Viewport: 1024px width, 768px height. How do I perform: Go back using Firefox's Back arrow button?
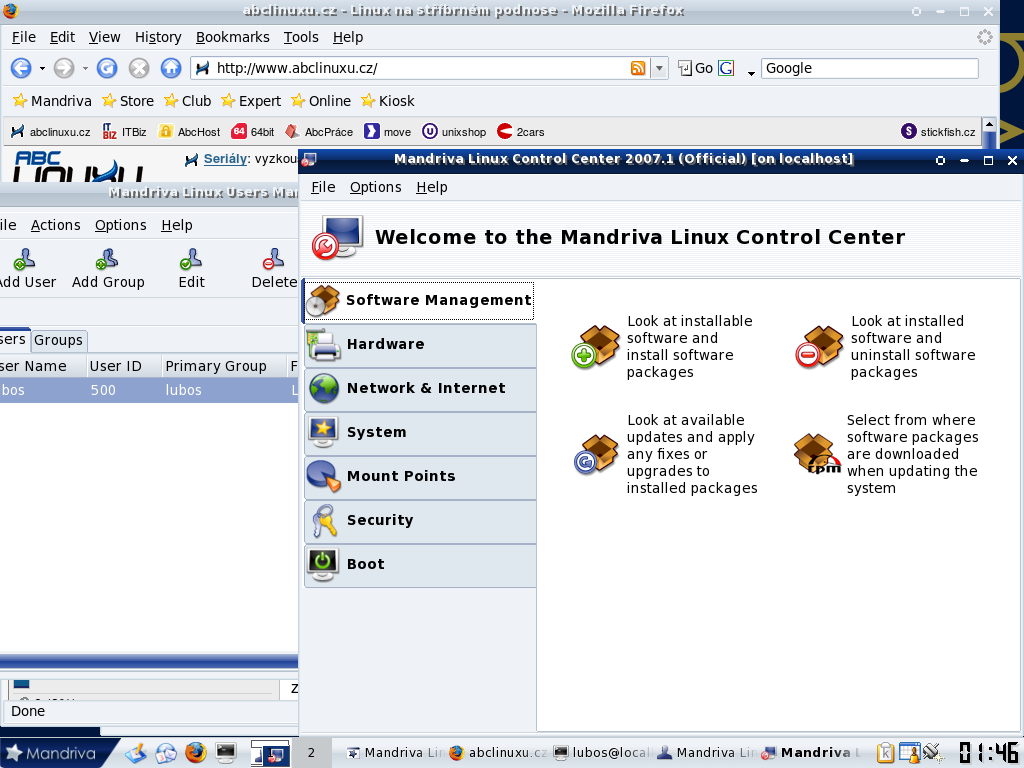click(x=21, y=68)
